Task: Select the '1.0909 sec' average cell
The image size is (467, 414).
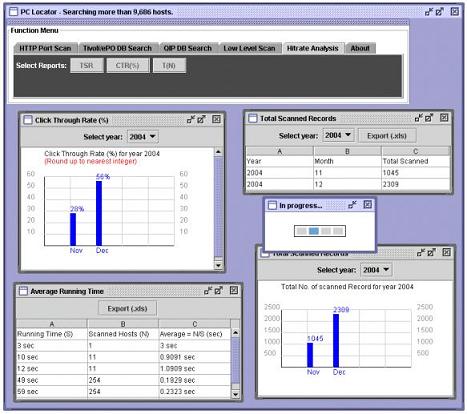Action: (195, 369)
